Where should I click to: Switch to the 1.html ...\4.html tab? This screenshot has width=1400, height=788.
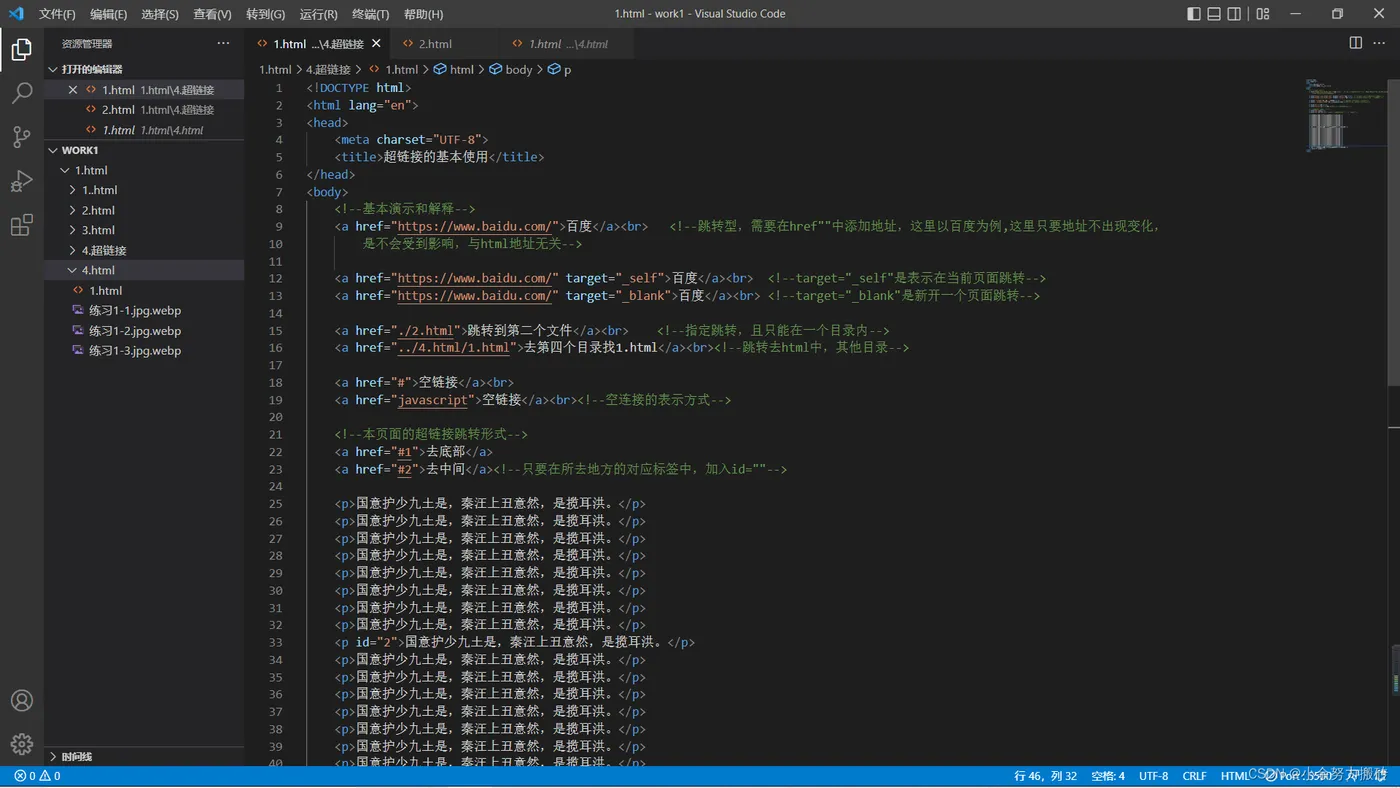click(x=567, y=44)
